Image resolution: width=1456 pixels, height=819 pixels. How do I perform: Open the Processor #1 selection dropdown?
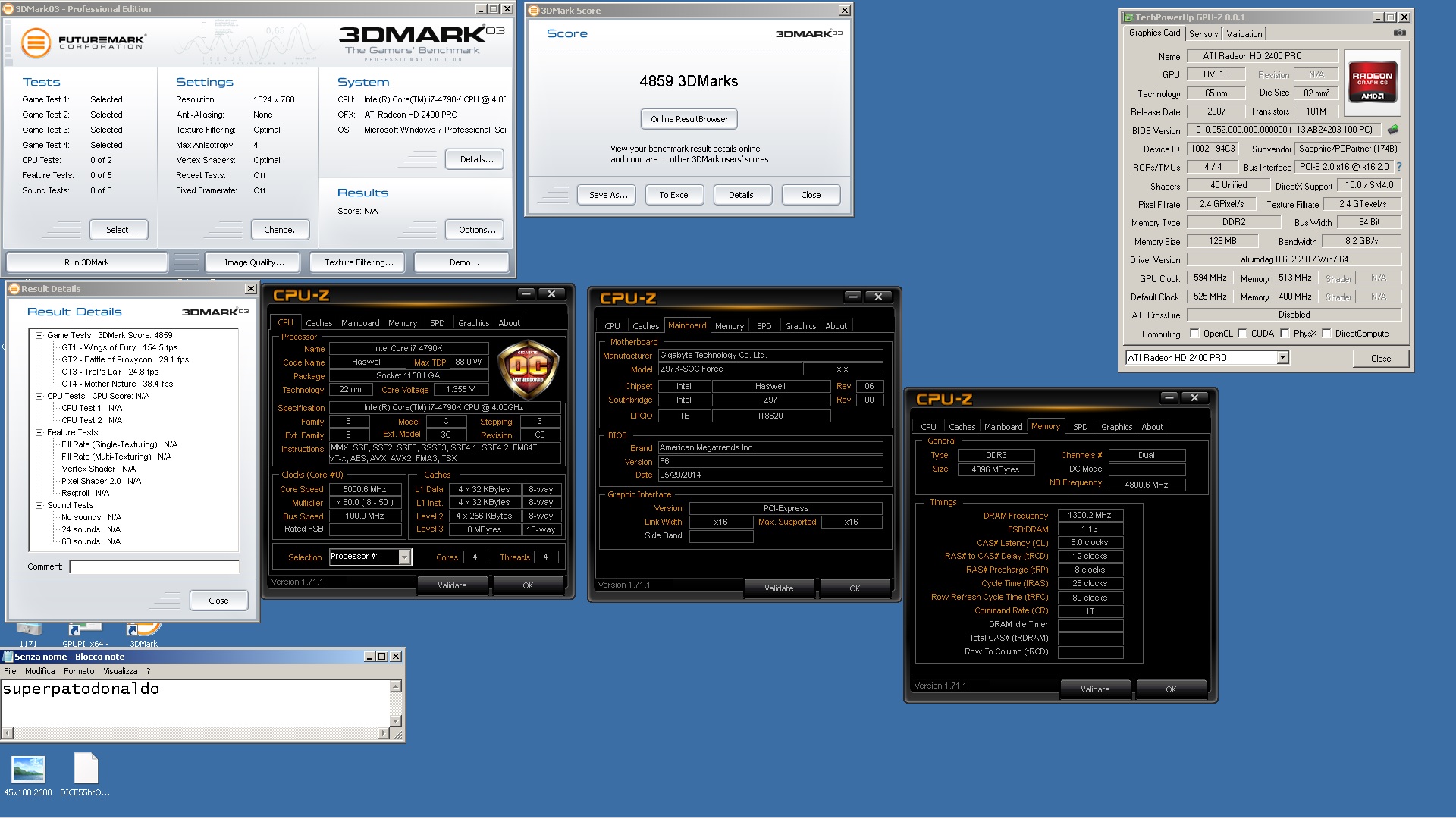[x=404, y=557]
